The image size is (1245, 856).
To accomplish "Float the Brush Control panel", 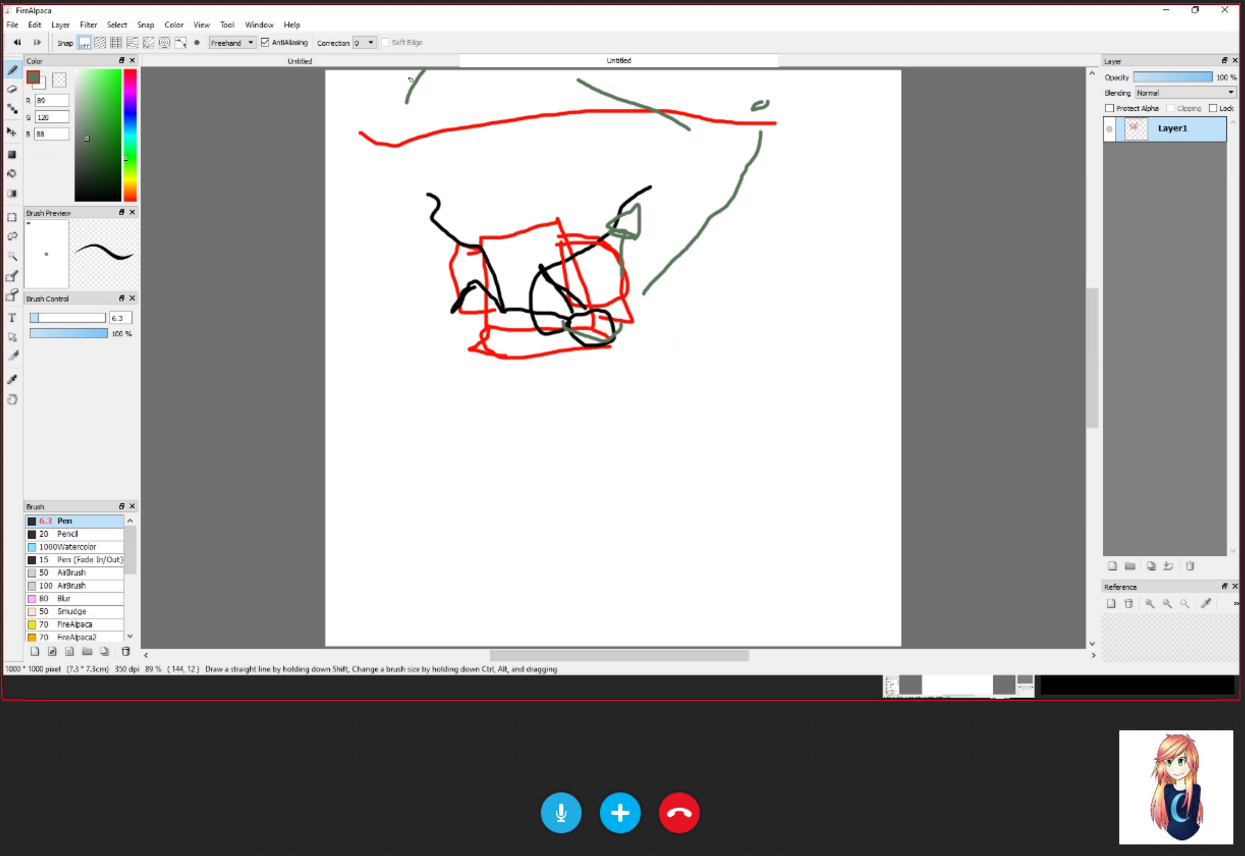I will (x=122, y=298).
